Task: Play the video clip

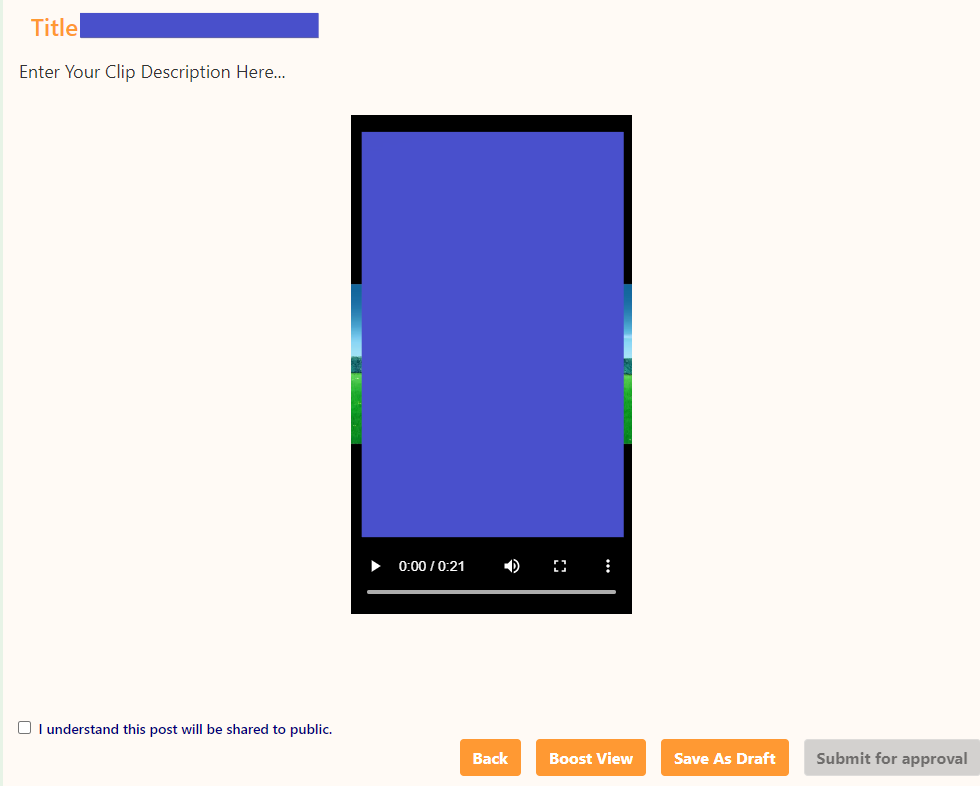Action: click(376, 566)
